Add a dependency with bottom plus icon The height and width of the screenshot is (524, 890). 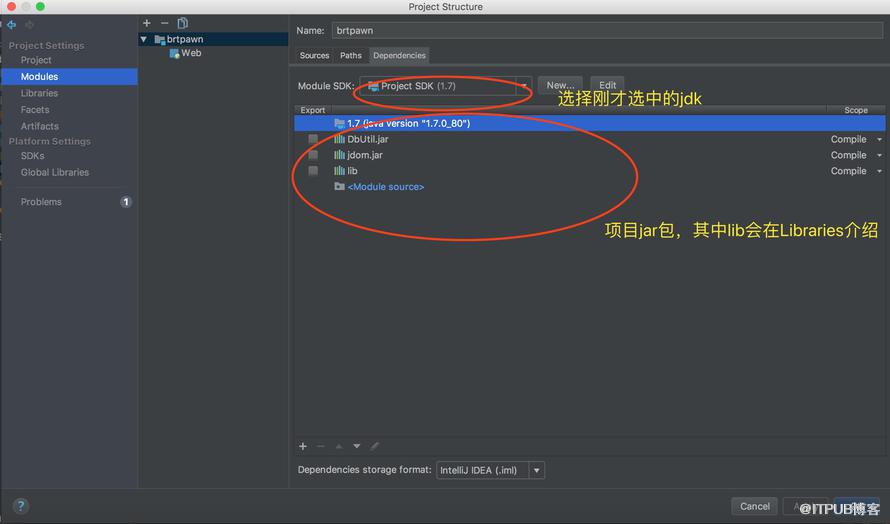[303, 446]
